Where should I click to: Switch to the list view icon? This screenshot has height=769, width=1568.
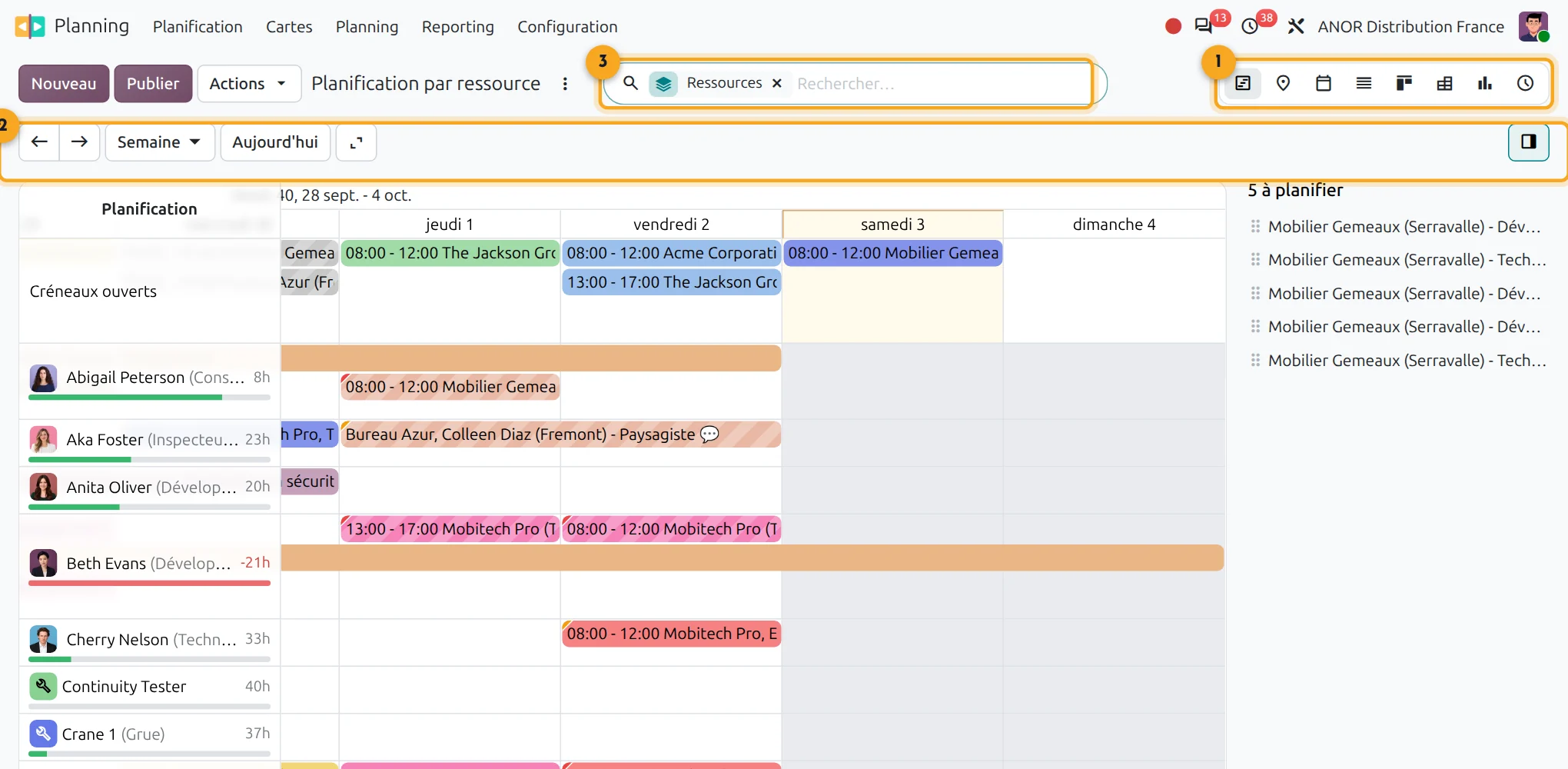coord(1364,83)
